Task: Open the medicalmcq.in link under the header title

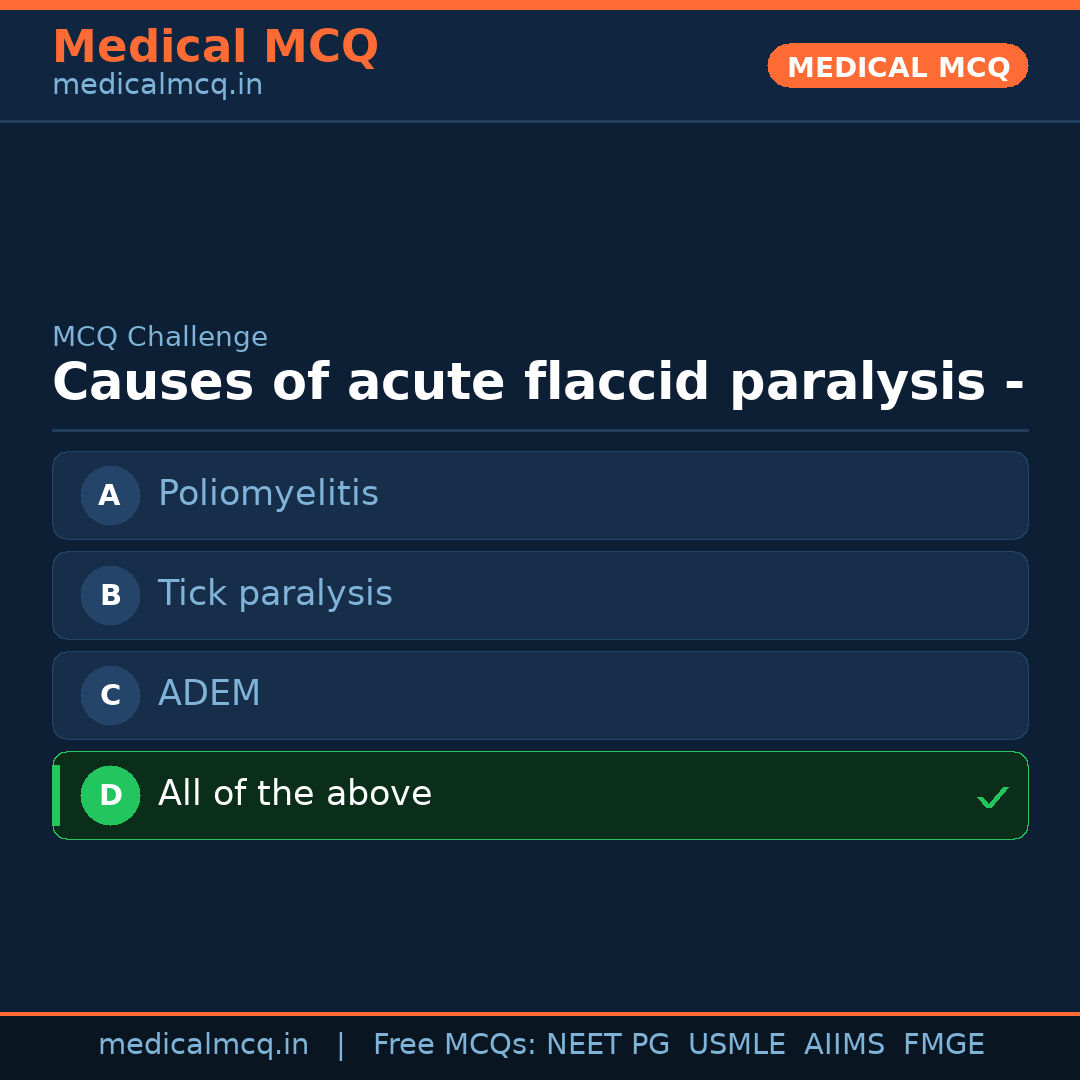Action: coord(157,86)
